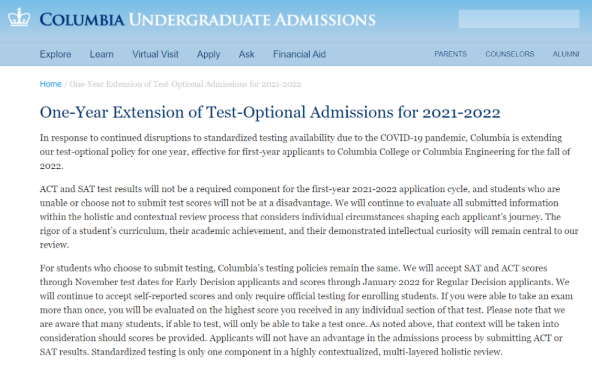
Task: Navigate to Financial Aid
Action: (299, 54)
